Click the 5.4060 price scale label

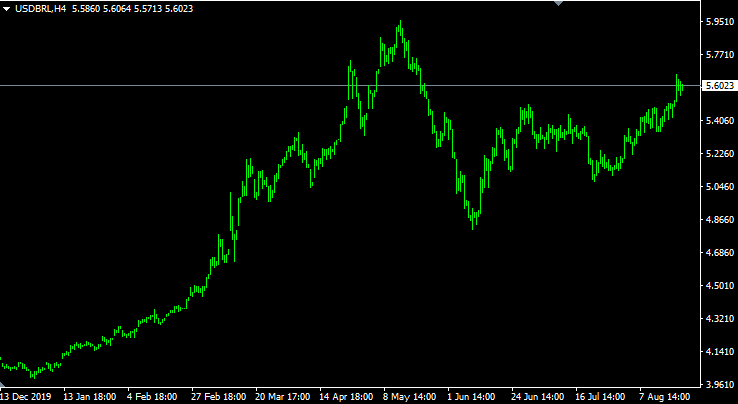click(x=720, y=121)
